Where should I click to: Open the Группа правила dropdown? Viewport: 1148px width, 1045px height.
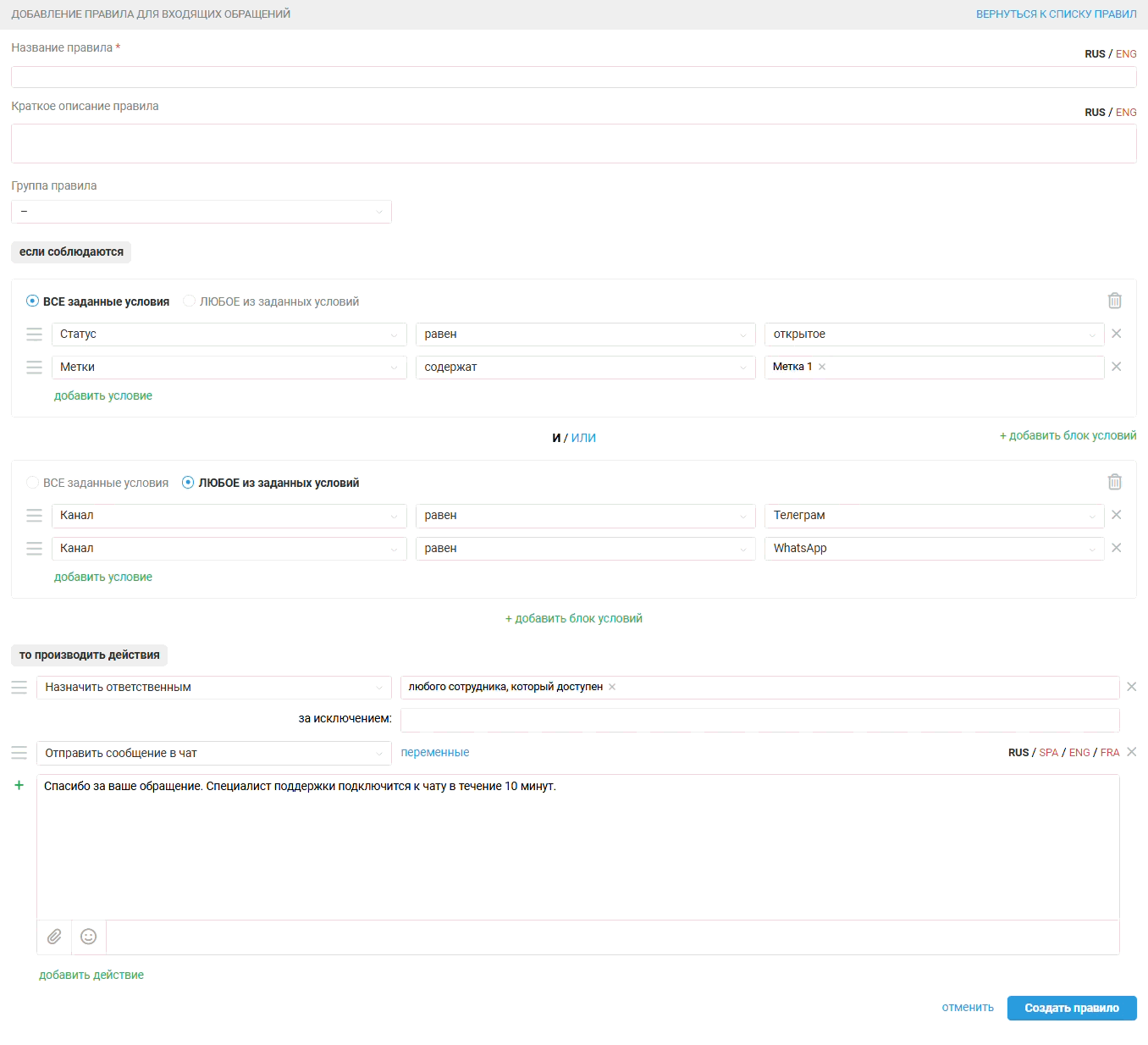click(x=201, y=212)
